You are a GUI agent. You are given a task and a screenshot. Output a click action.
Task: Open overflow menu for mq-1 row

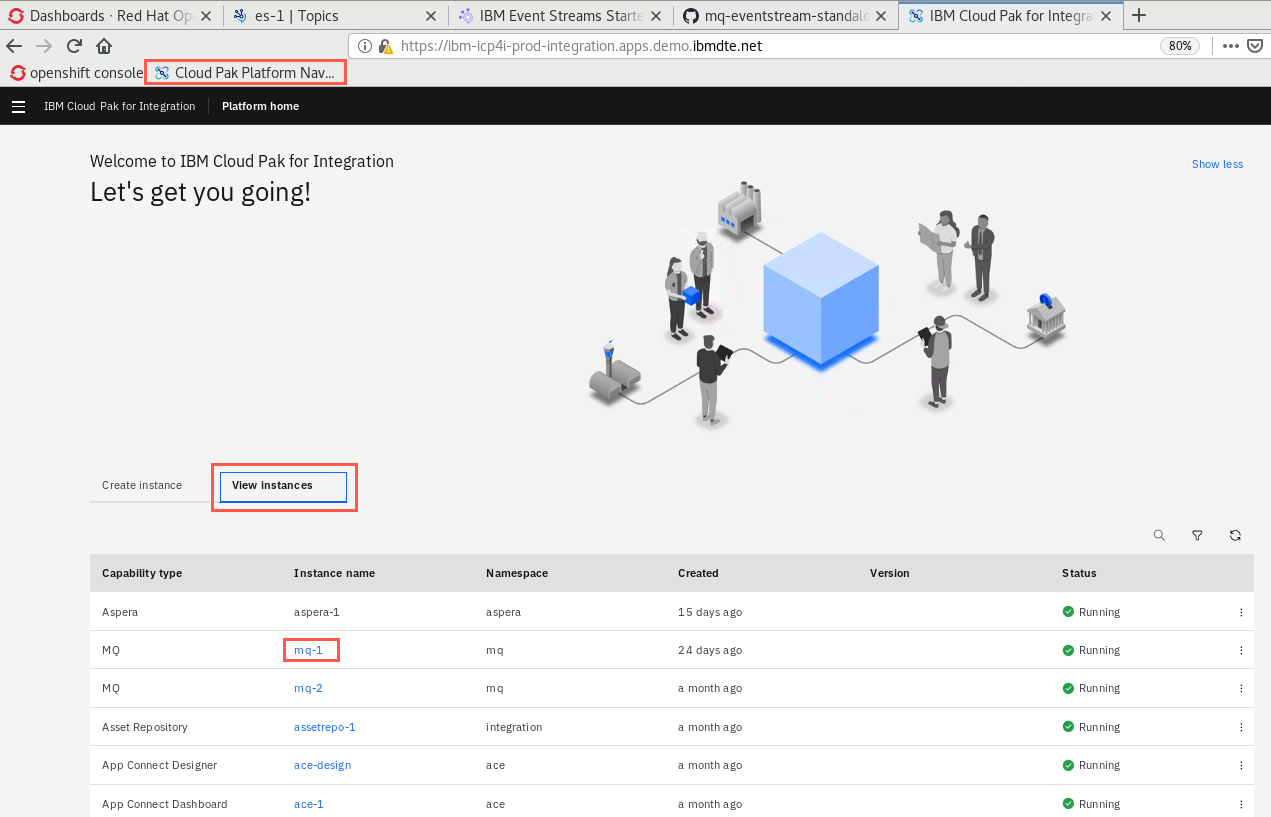1241,650
